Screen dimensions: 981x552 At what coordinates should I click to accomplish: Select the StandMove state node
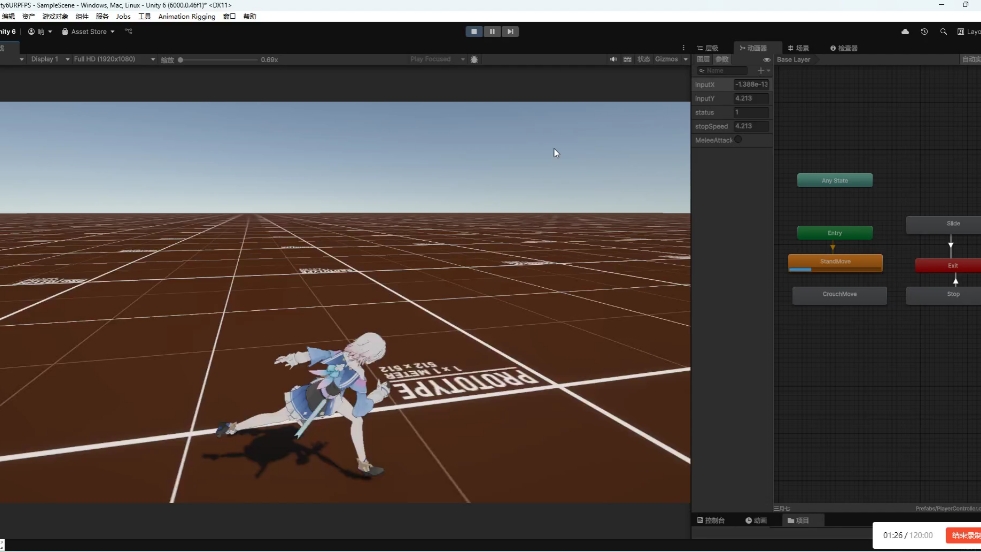click(x=835, y=262)
